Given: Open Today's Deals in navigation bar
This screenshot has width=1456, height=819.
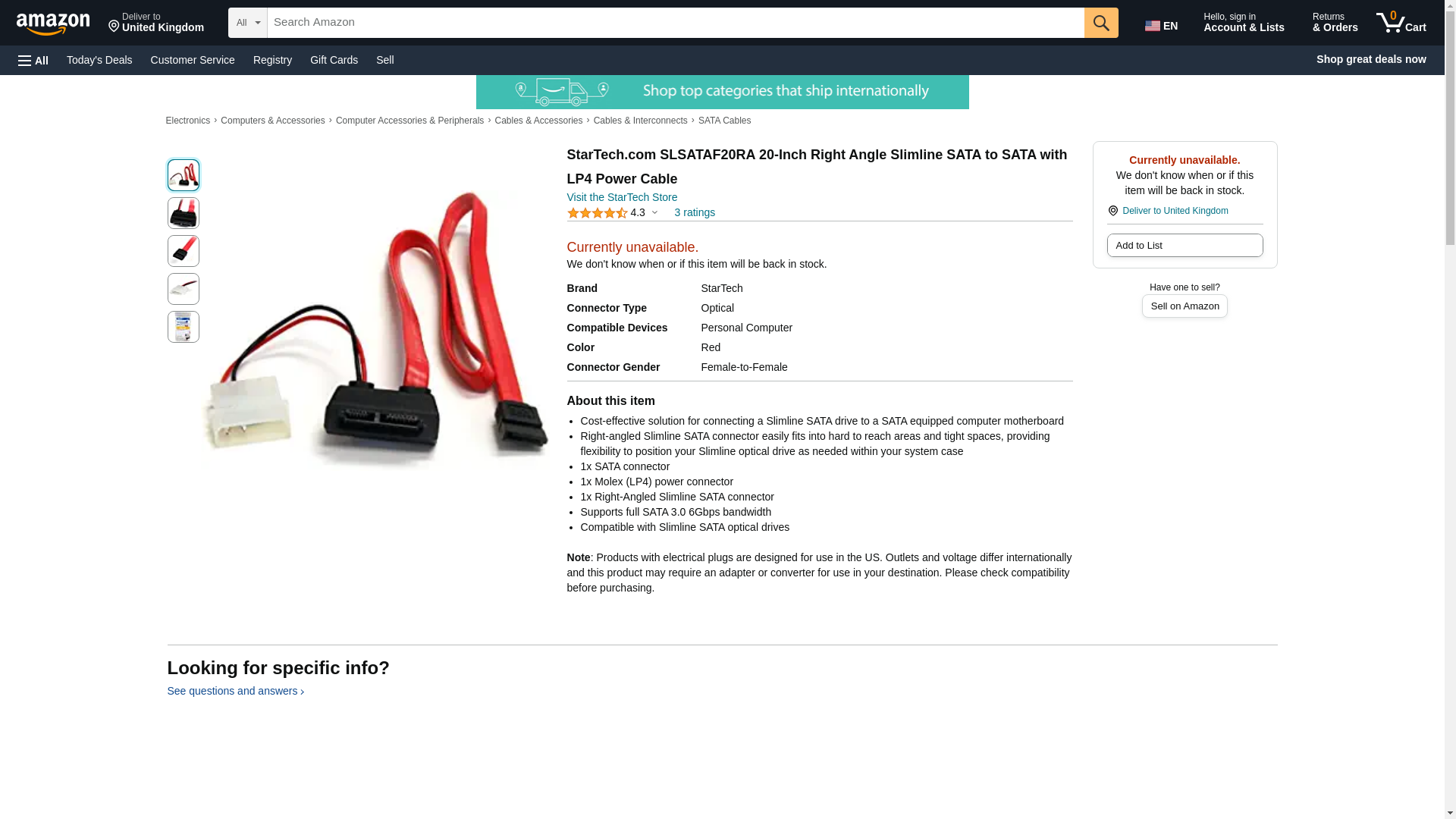Looking at the screenshot, I should click(x=99, y=60).
